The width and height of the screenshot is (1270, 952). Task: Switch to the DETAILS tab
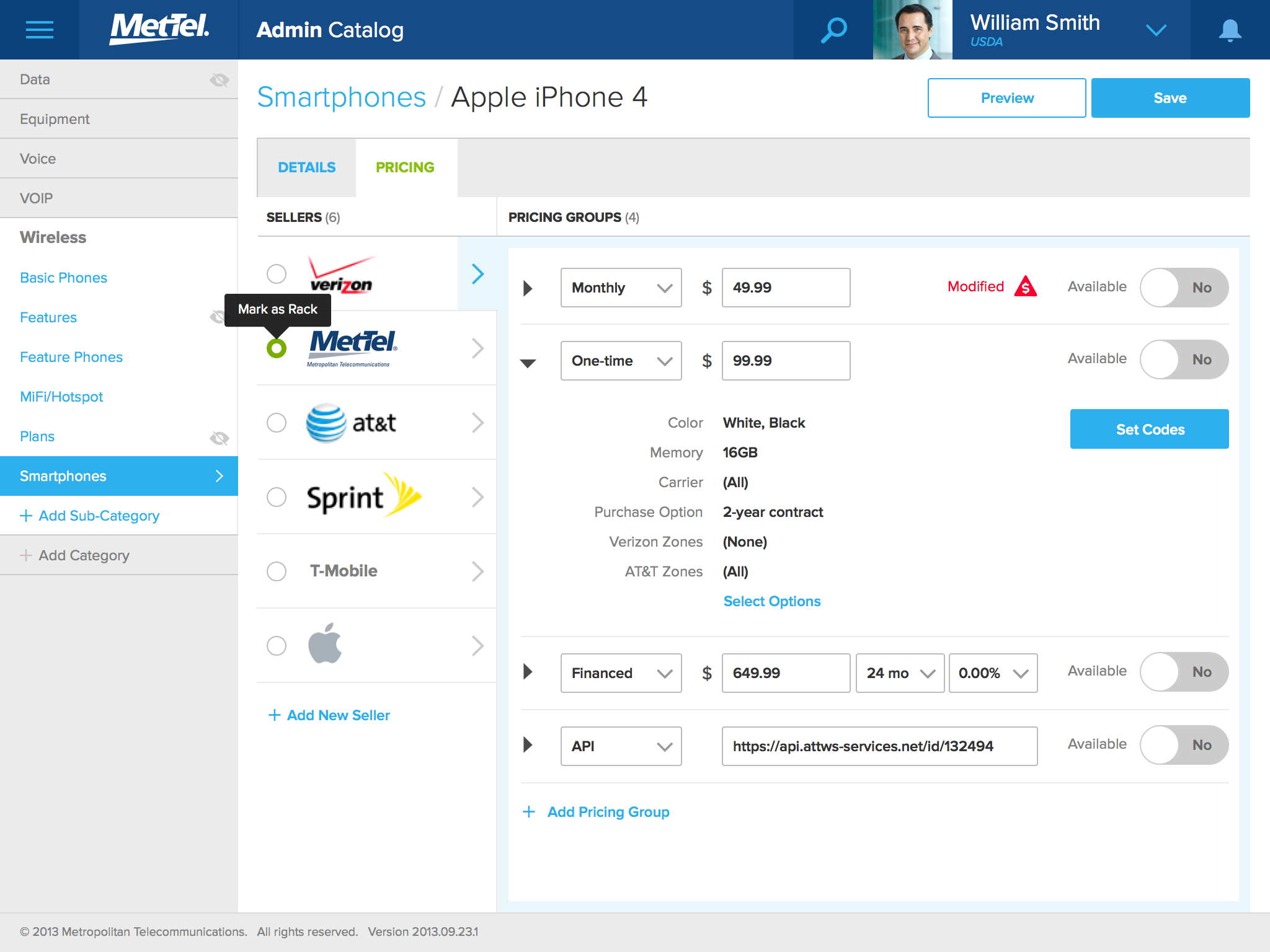(x=306, y=167)
